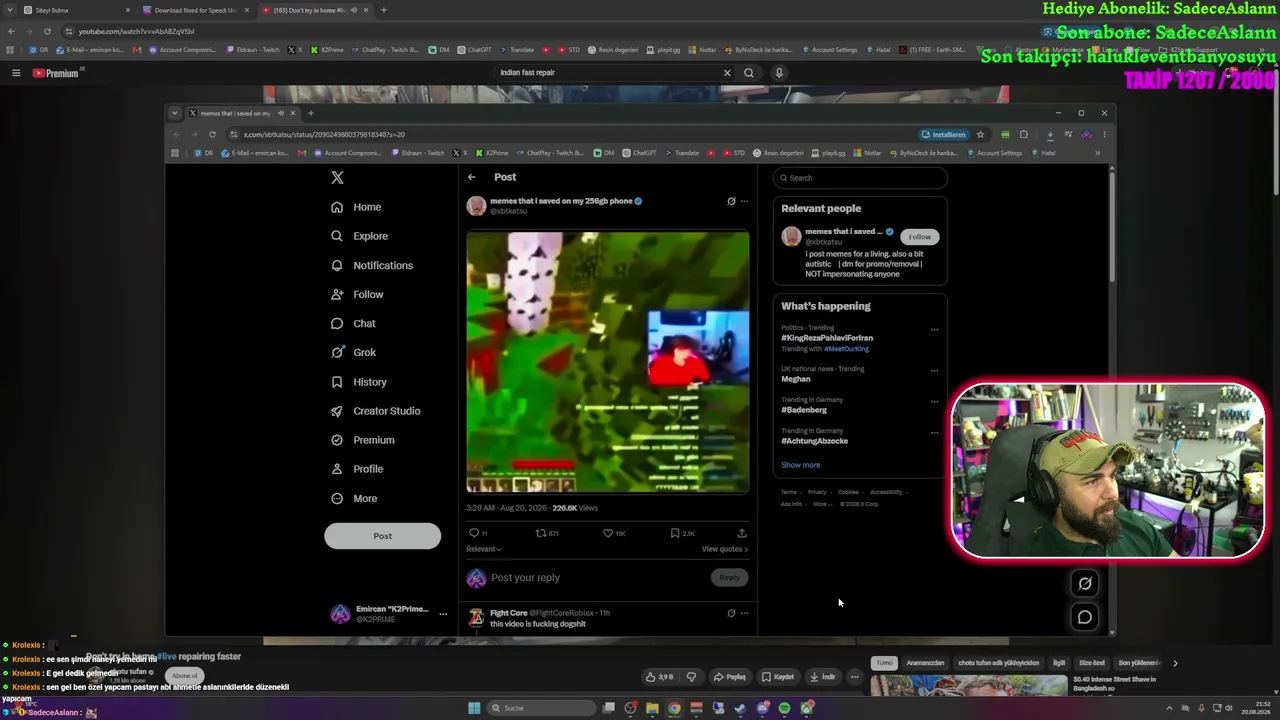Open options for the #AchtungAbzocke trend

934,432
